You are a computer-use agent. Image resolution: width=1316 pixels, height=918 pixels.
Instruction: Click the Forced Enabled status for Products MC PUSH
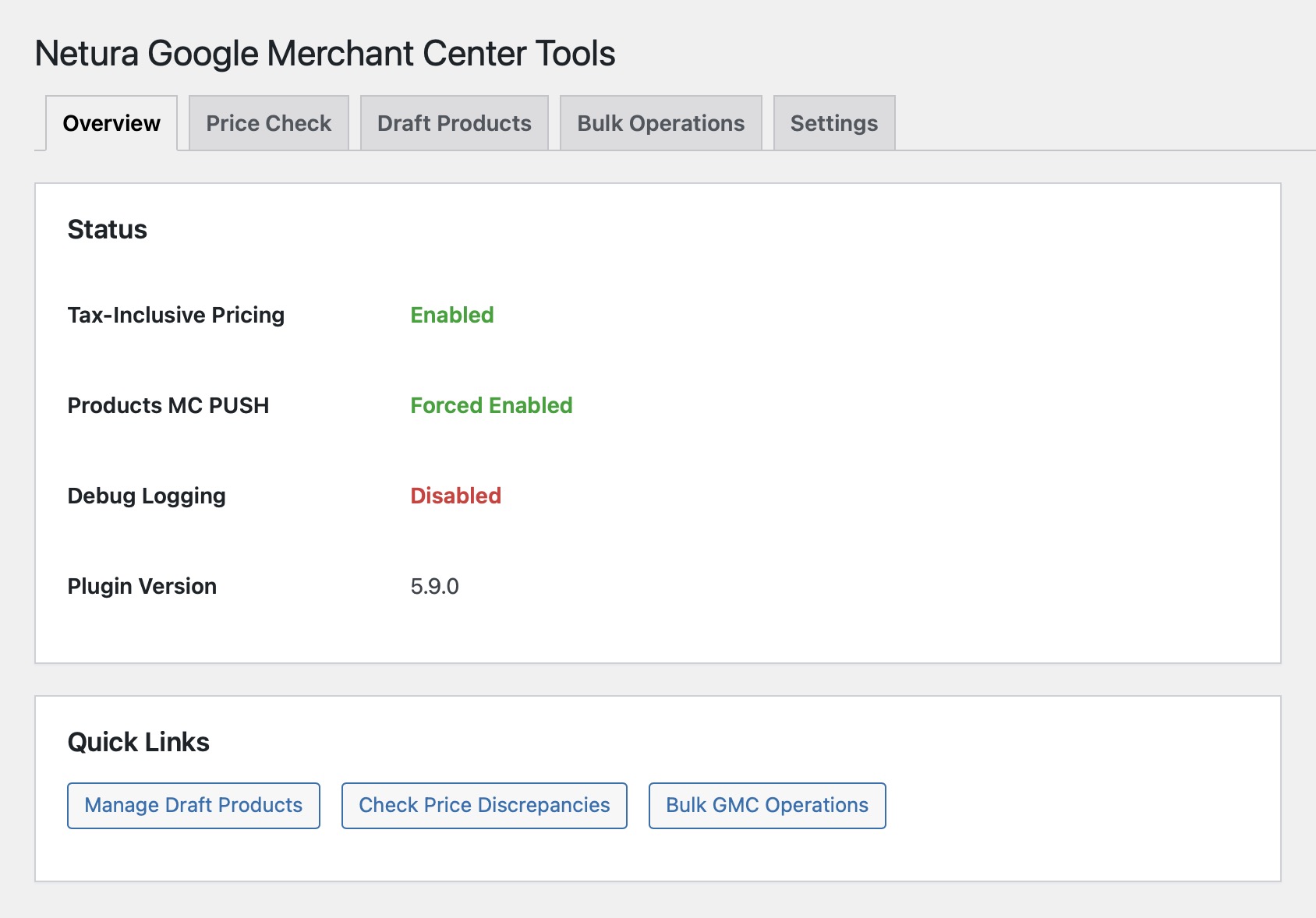pos(492,405)
